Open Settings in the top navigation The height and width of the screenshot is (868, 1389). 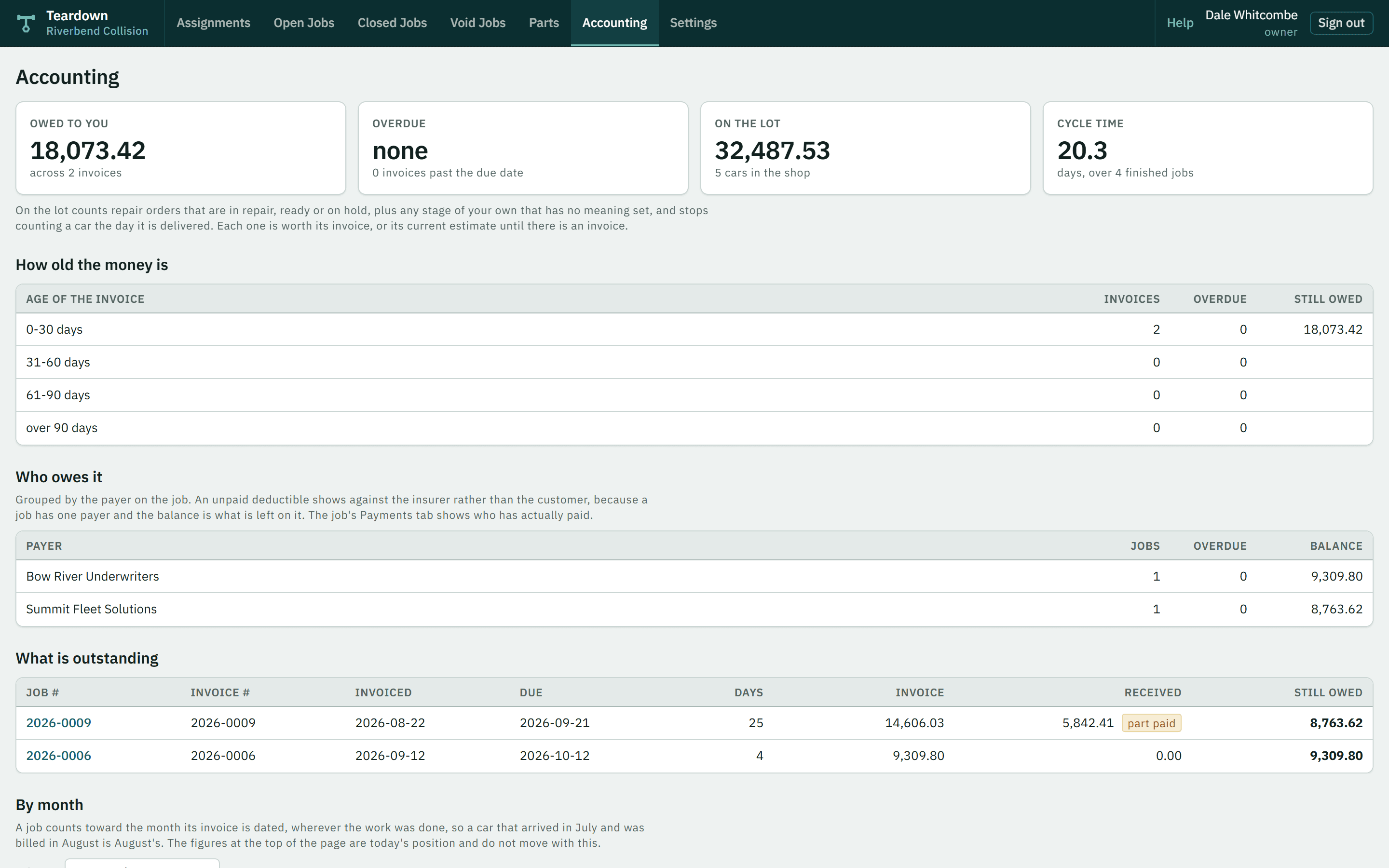coord(693,23)
